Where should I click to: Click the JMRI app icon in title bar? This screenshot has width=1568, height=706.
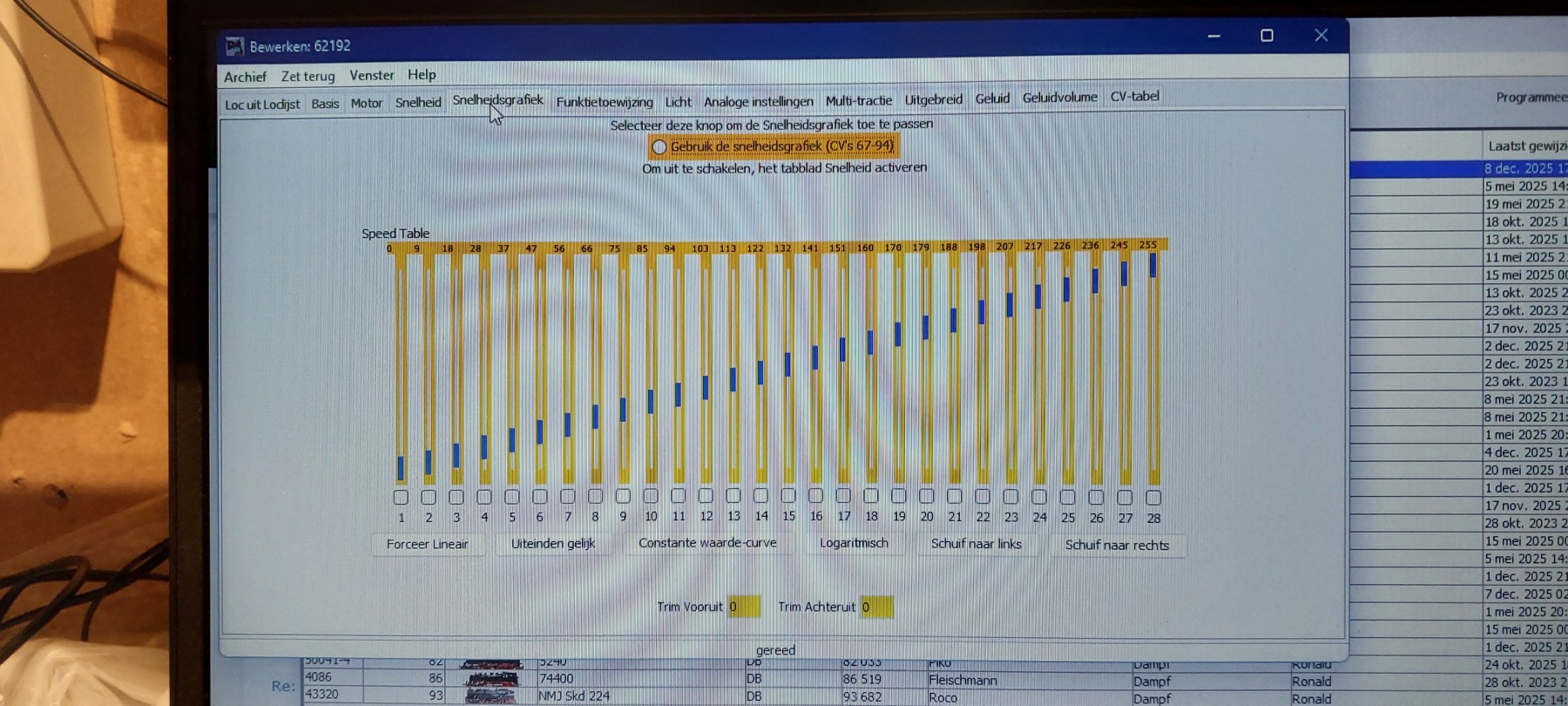coord(234,46)
